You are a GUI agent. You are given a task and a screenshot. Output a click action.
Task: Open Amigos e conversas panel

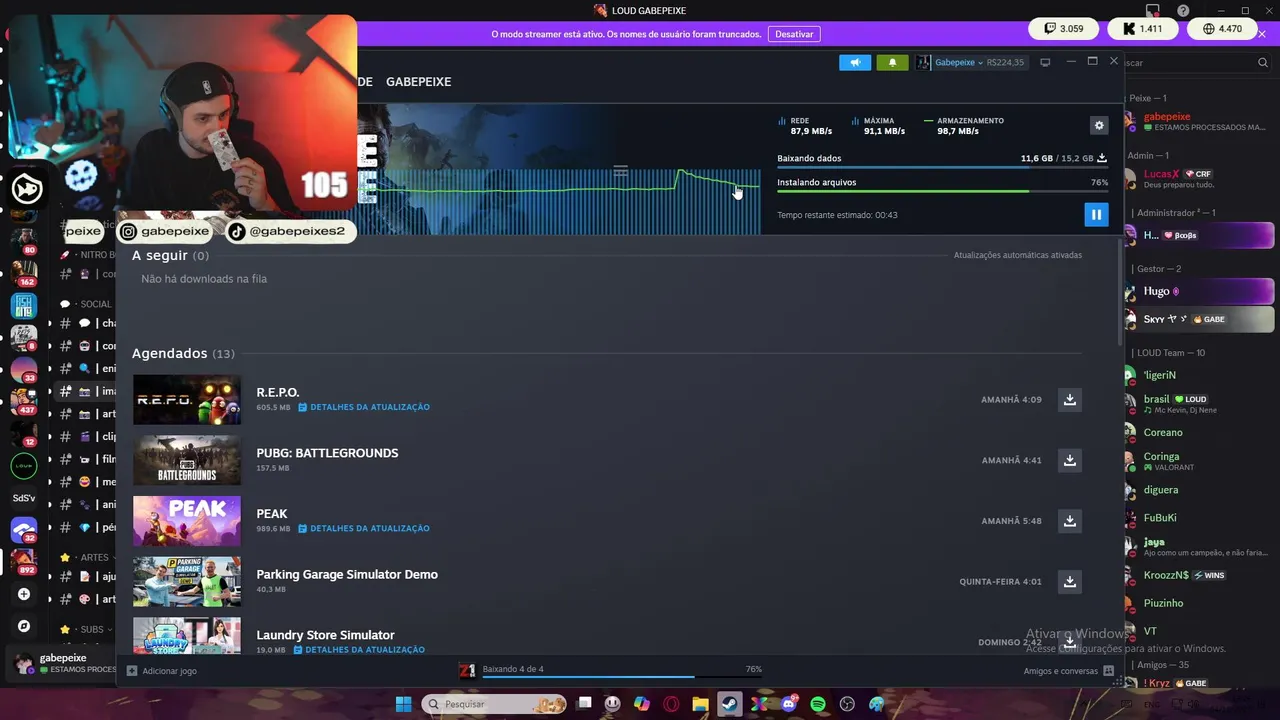click(1069, 671)
